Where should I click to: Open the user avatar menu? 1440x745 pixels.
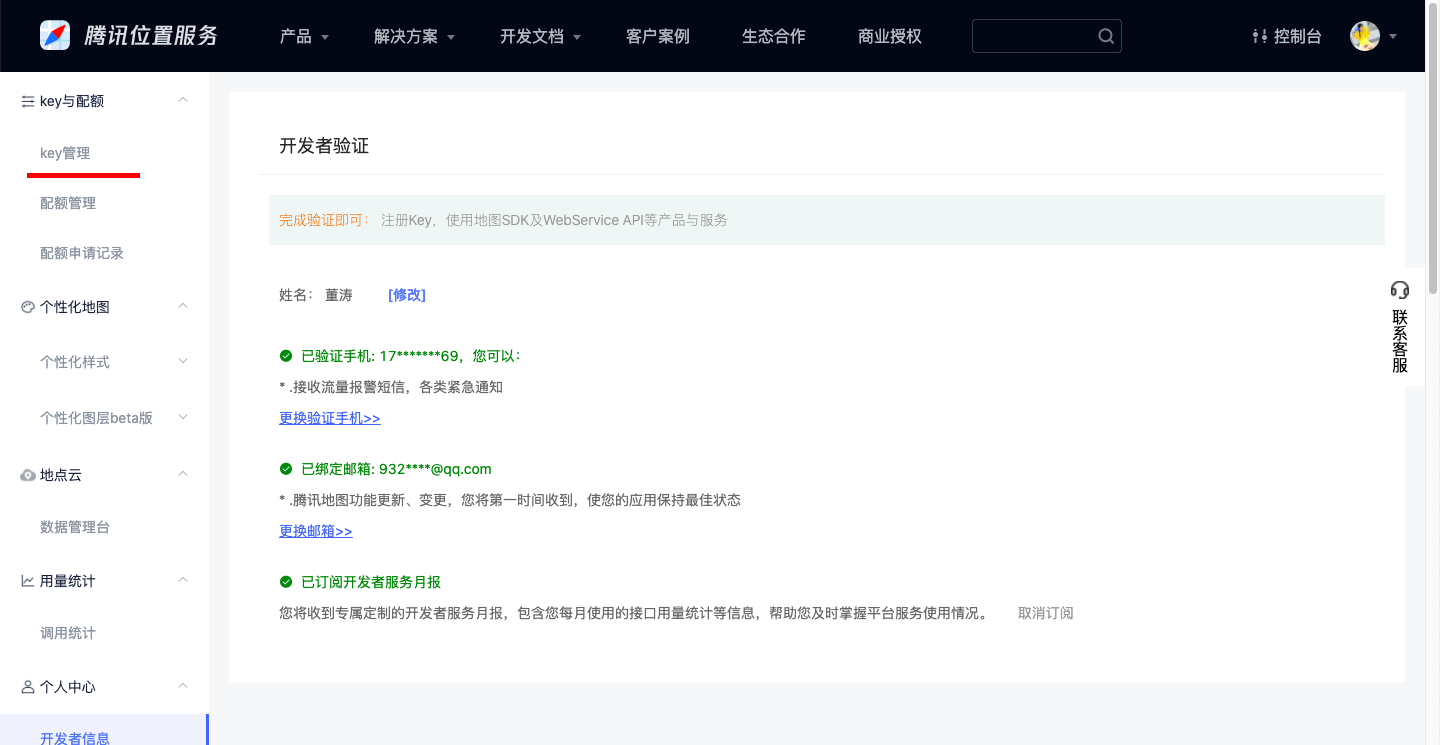pyautogui.click(x=1365, y=36)
